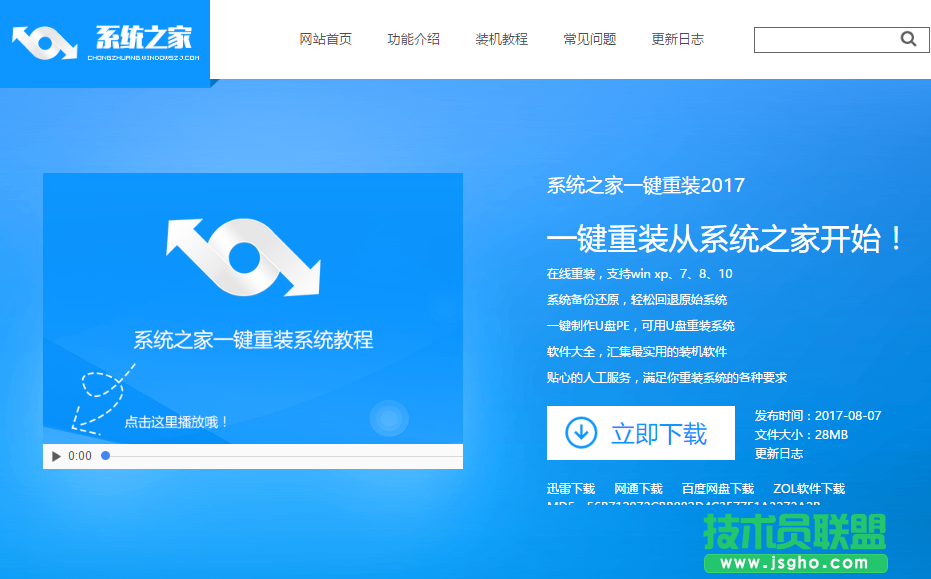Screen dimensions: 931x579
Task: Go to the 装机教程 page
Action: coord(502,39)
